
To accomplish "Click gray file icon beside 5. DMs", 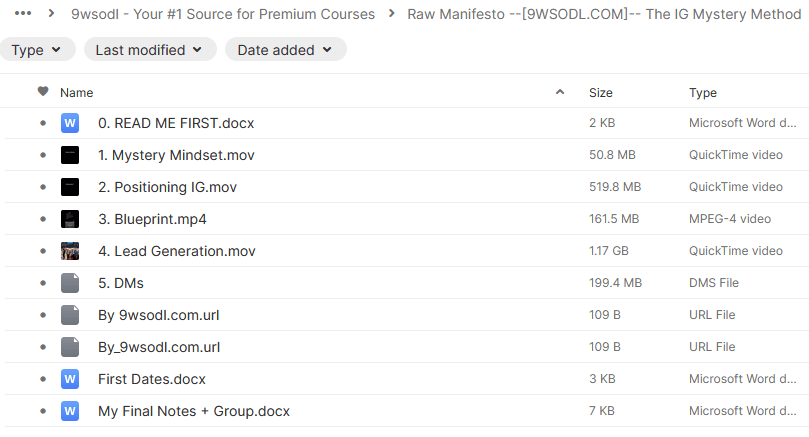I will [x=69, y=283].
